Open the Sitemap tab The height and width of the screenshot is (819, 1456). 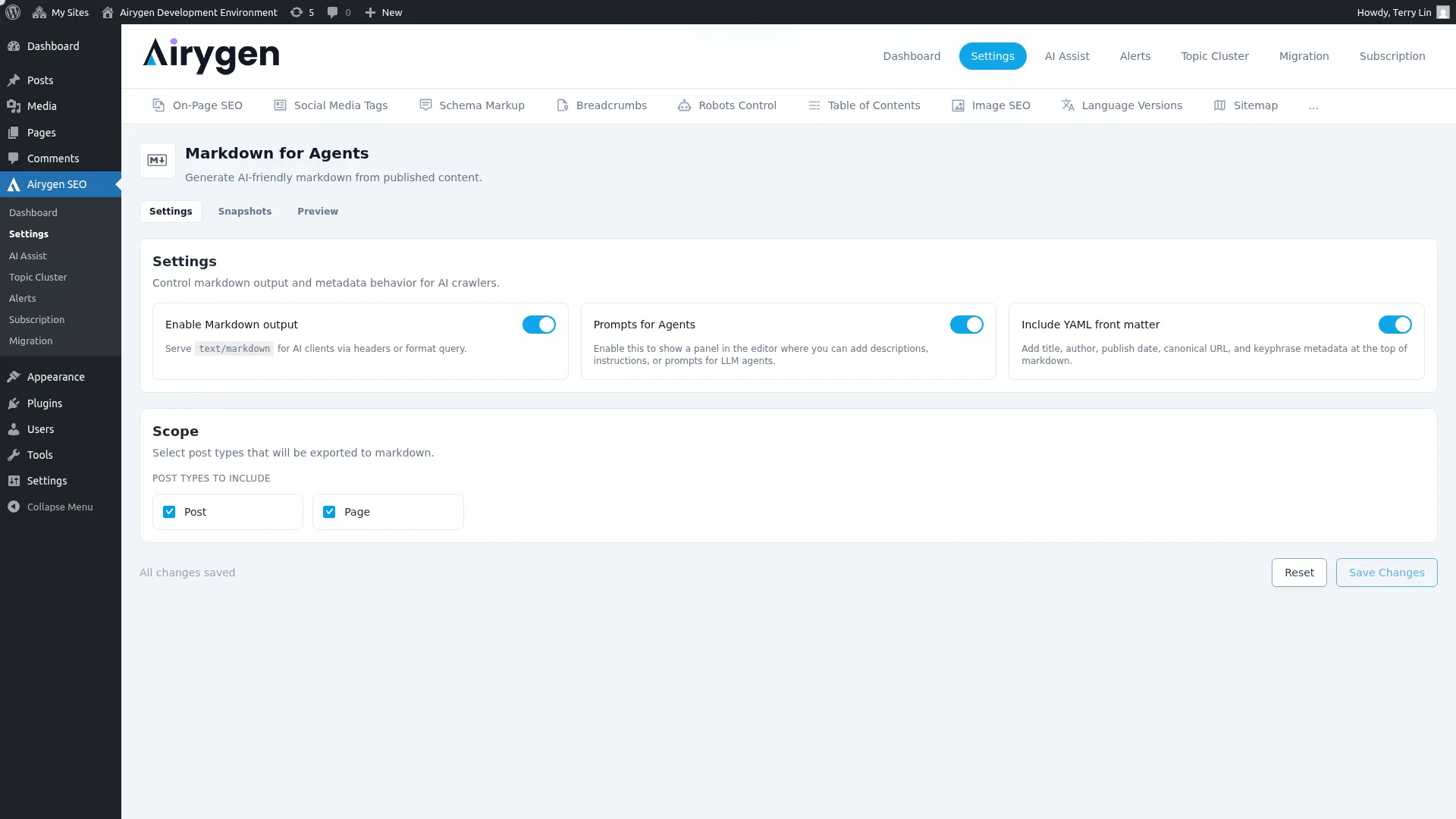click(x=1246, y=105)
